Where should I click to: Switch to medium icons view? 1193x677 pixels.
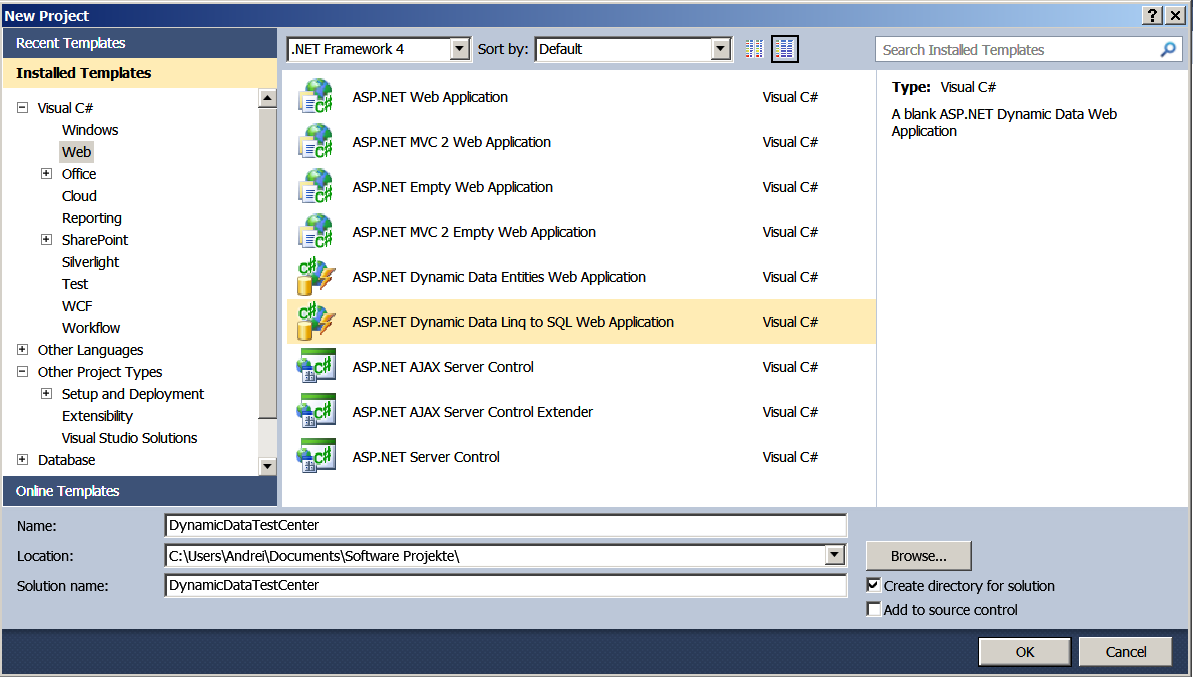(783, 48)
